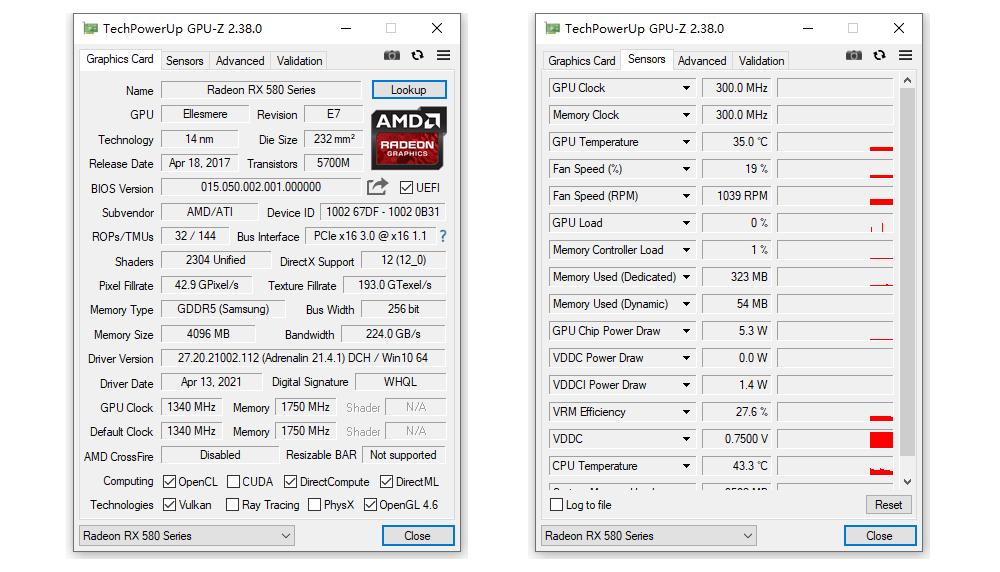
Task: Toggle the OpenCL checkbox
Action: coord(170,481)
